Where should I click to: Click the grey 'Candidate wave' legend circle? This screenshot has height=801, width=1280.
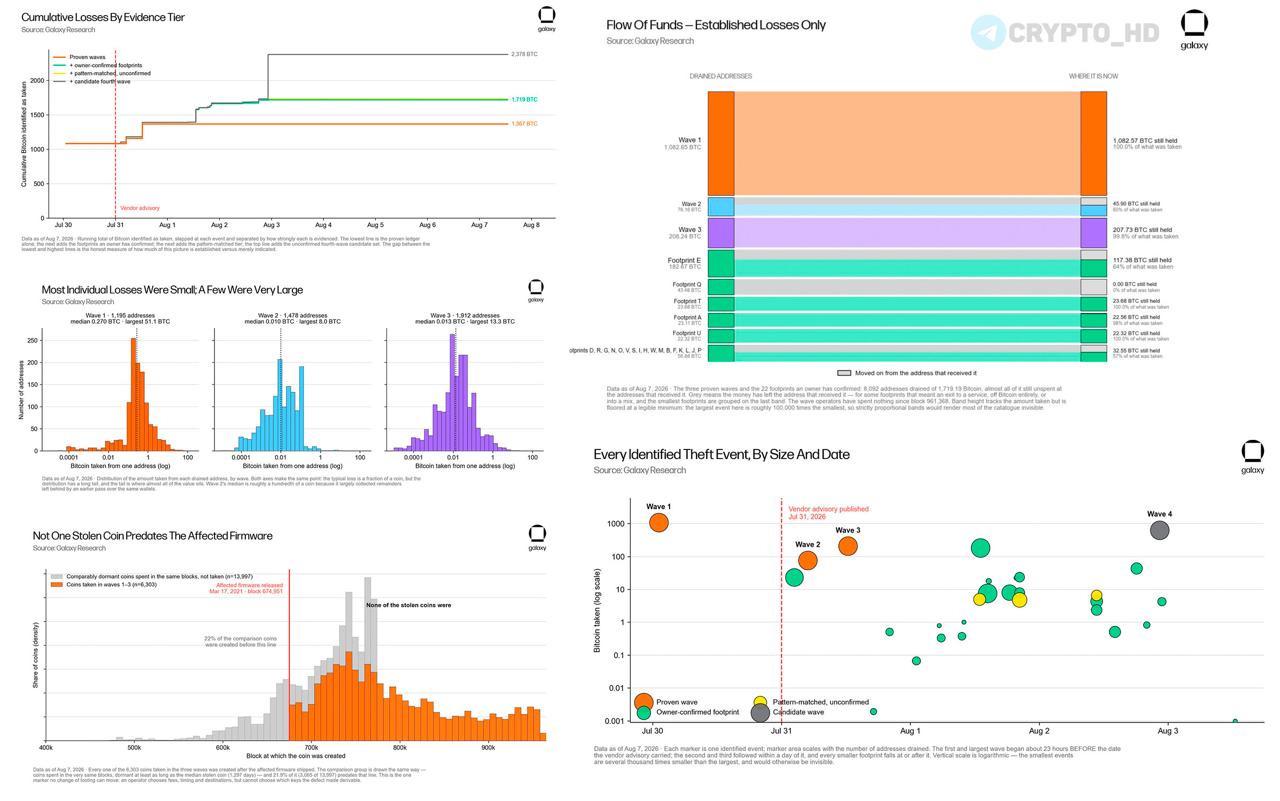click(760, 713)
